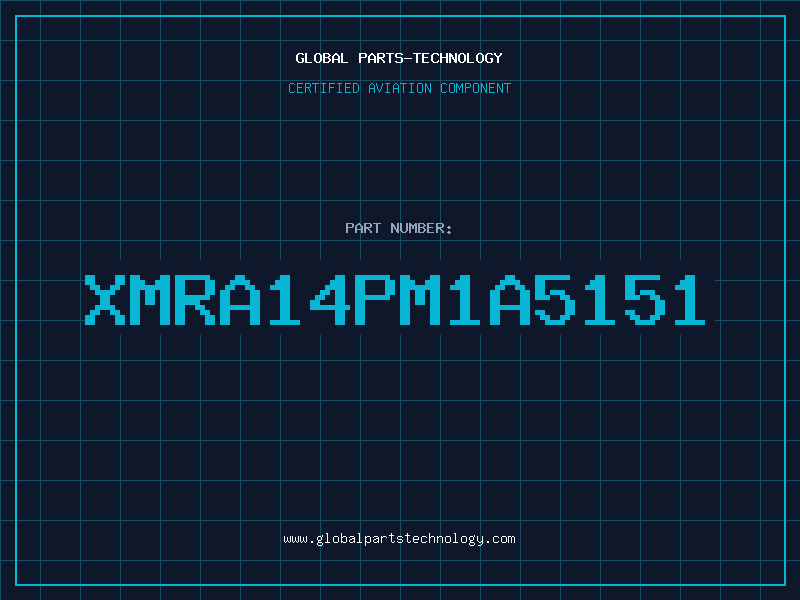800x600 pixels.
Task: Click the PART NUMBER: label
Action: [x=398, y=228]
